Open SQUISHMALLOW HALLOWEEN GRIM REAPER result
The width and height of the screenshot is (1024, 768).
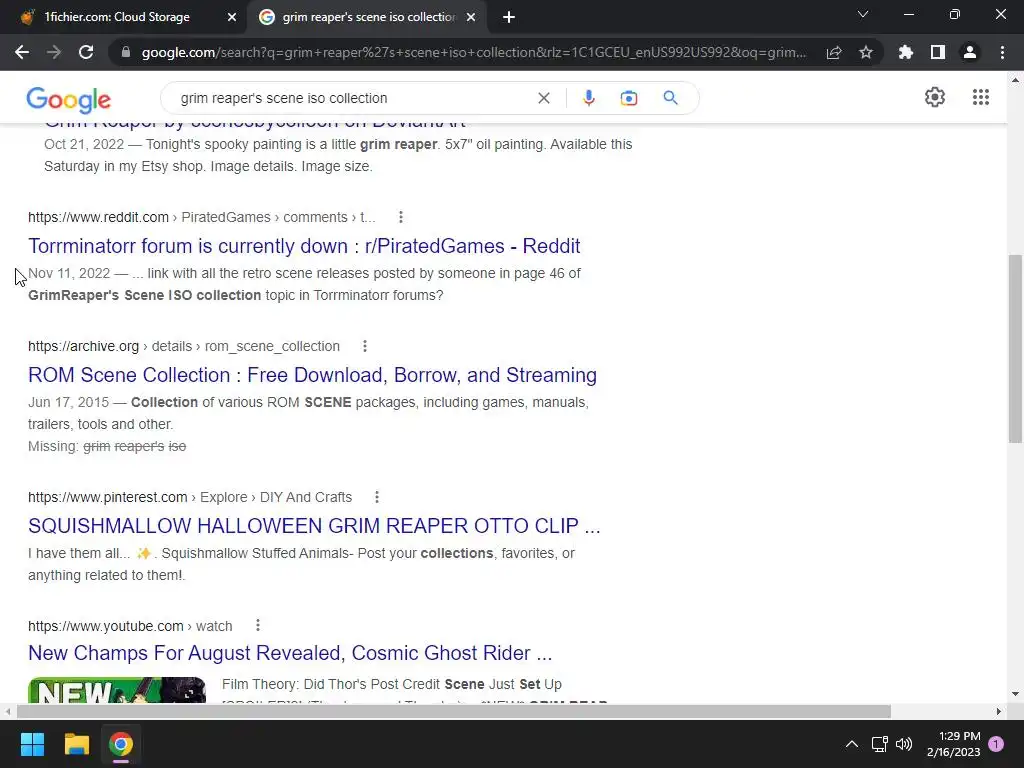pyautogui.click(x=314, y=526)
